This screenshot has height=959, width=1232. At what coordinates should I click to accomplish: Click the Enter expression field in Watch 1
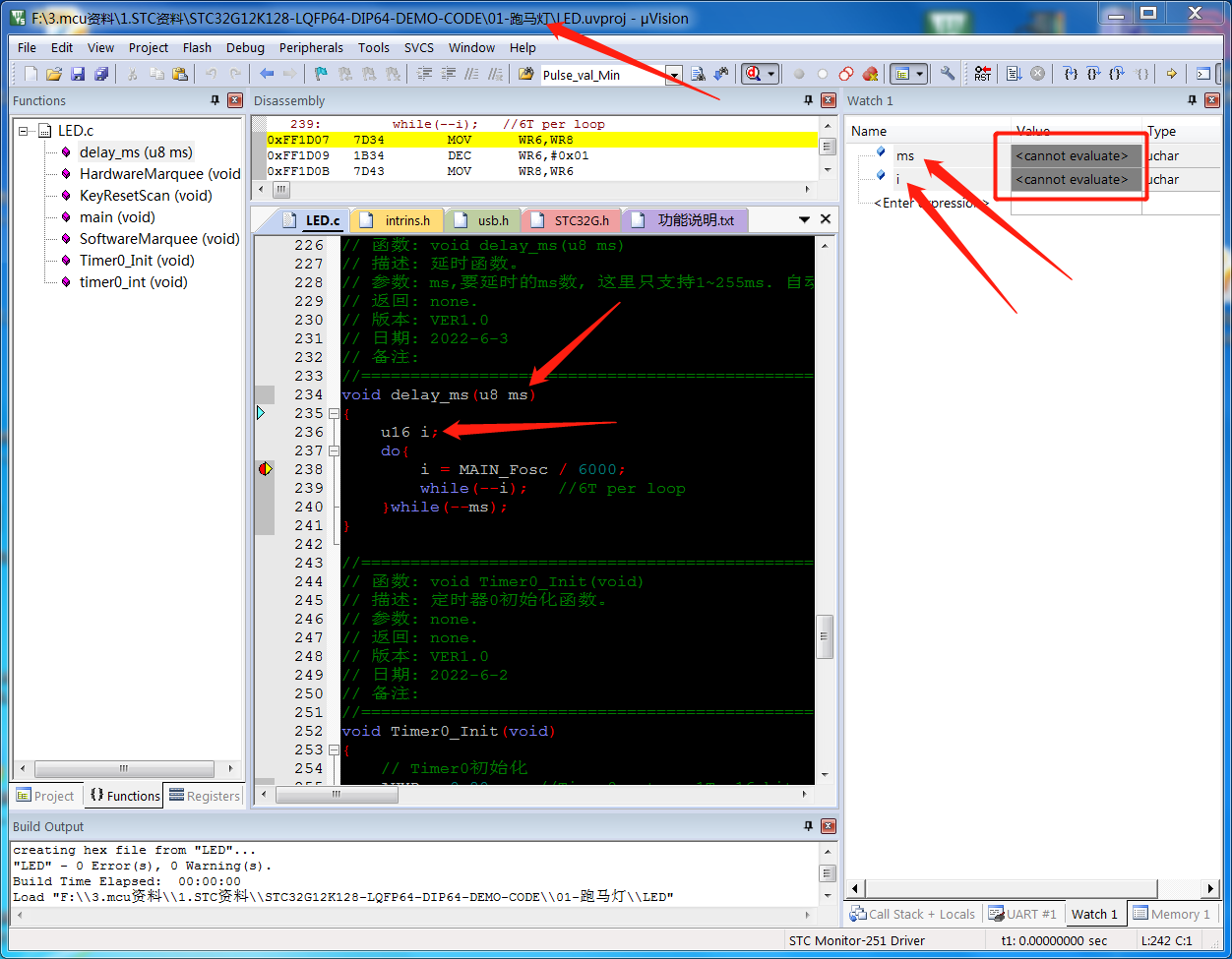click(x=930, y=203)
